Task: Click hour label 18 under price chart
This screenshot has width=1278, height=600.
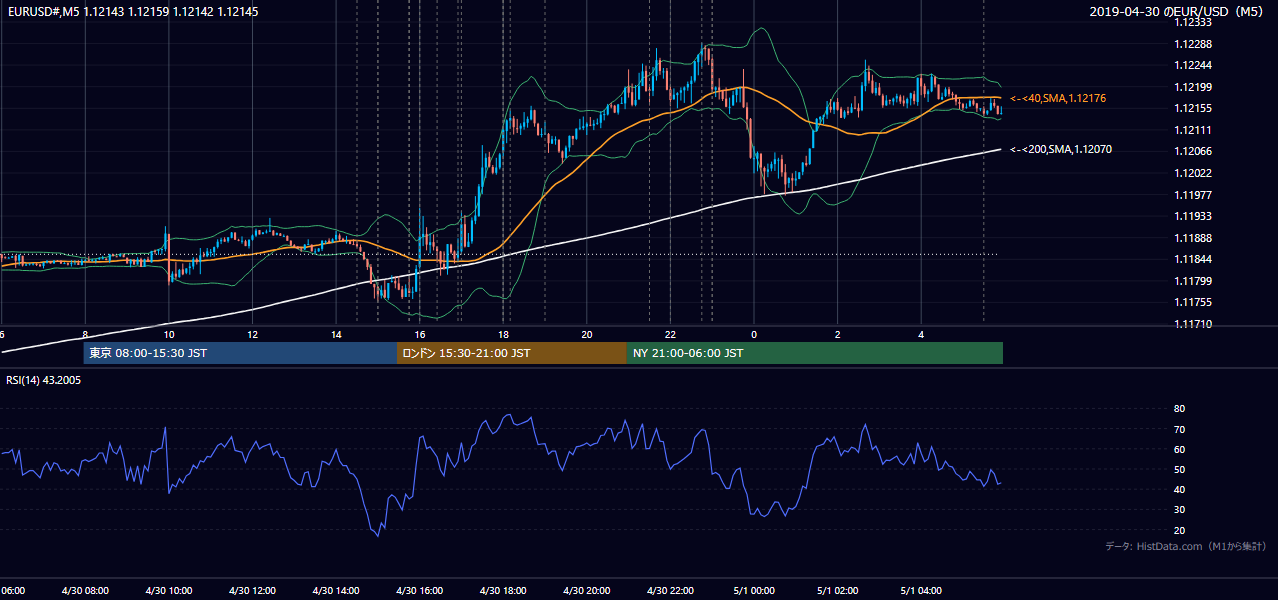Action: (503, 335)
